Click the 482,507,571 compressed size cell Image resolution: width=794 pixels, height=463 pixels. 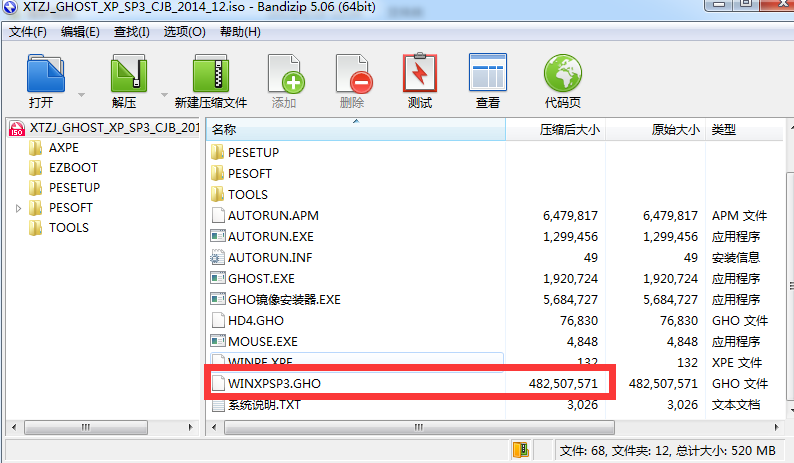(563, 384)
